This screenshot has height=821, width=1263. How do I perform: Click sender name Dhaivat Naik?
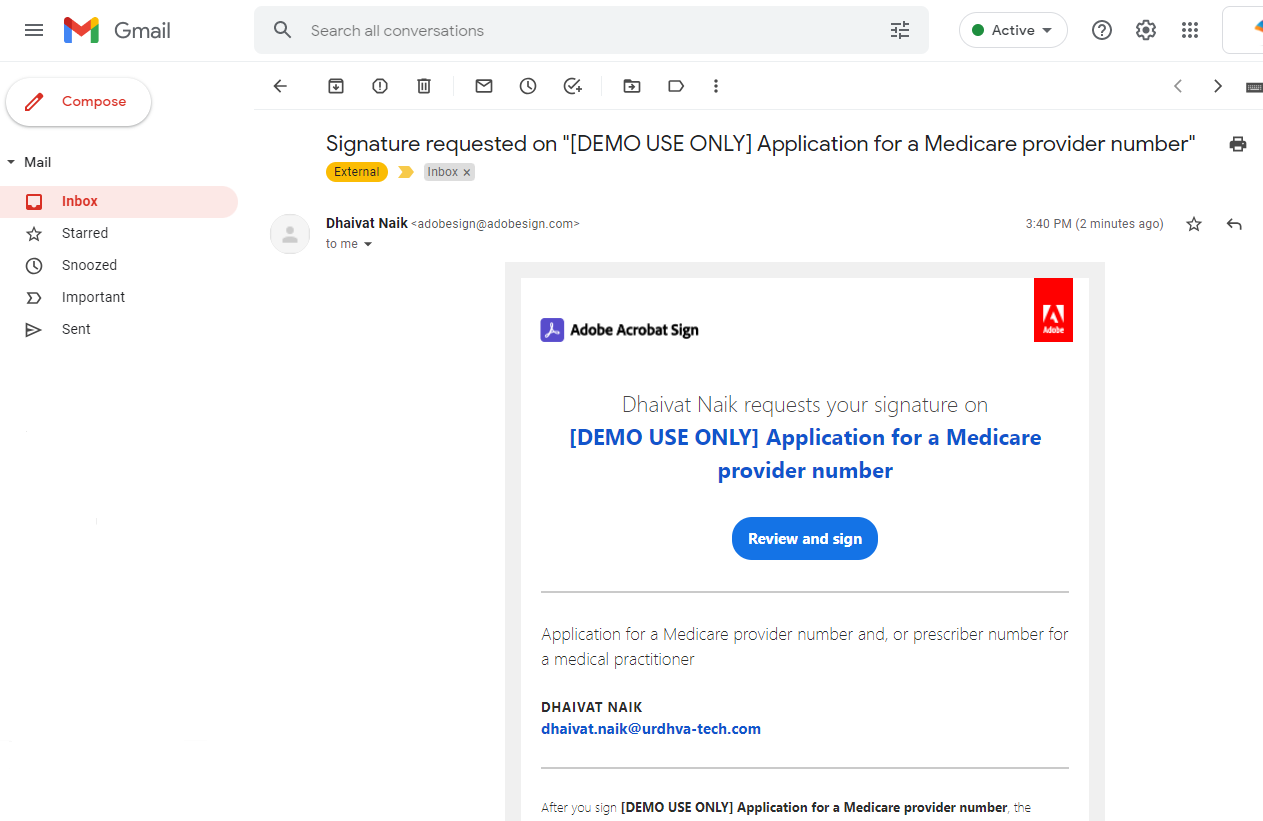pos(367,223)
